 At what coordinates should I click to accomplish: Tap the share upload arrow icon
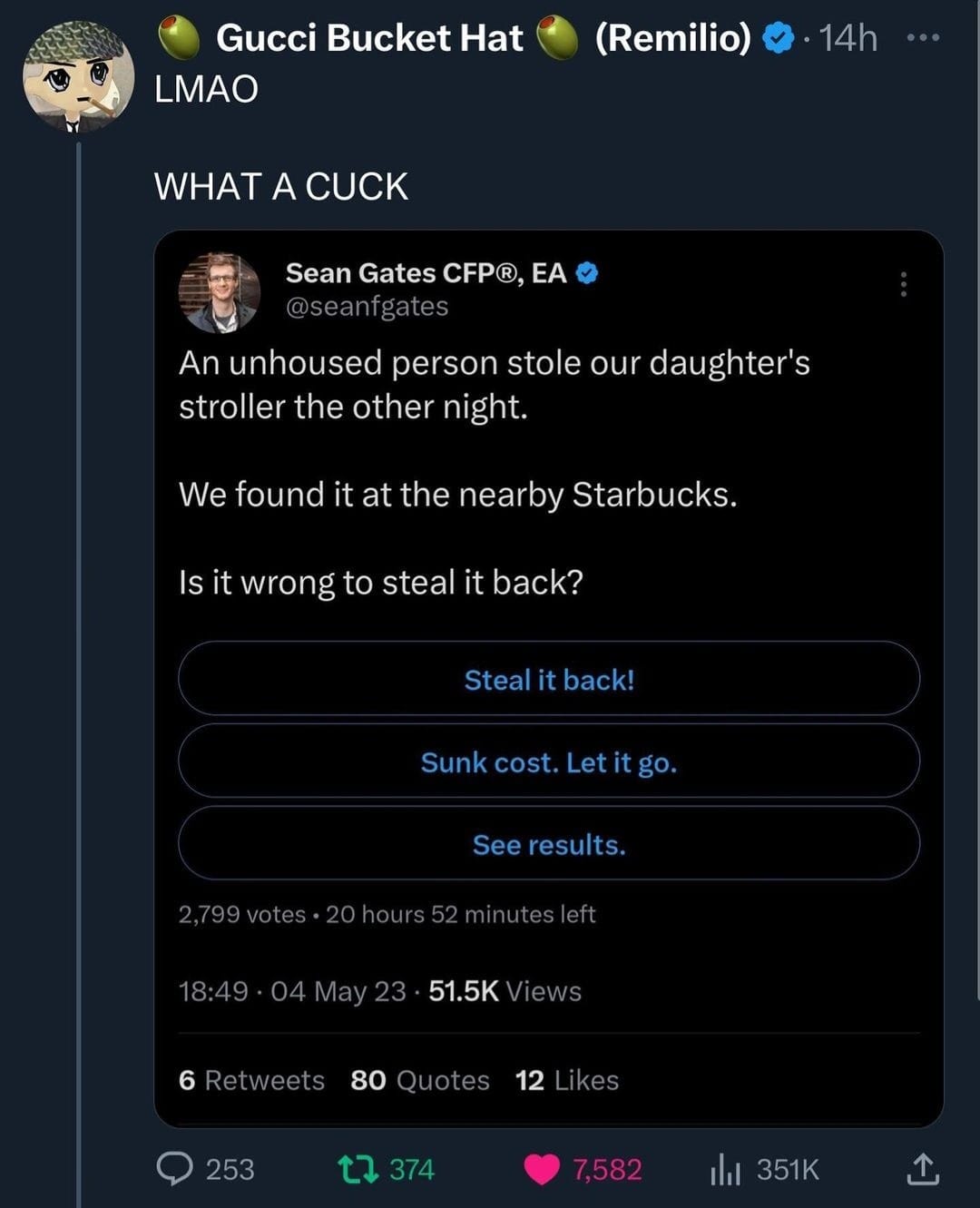(922, 1169)
